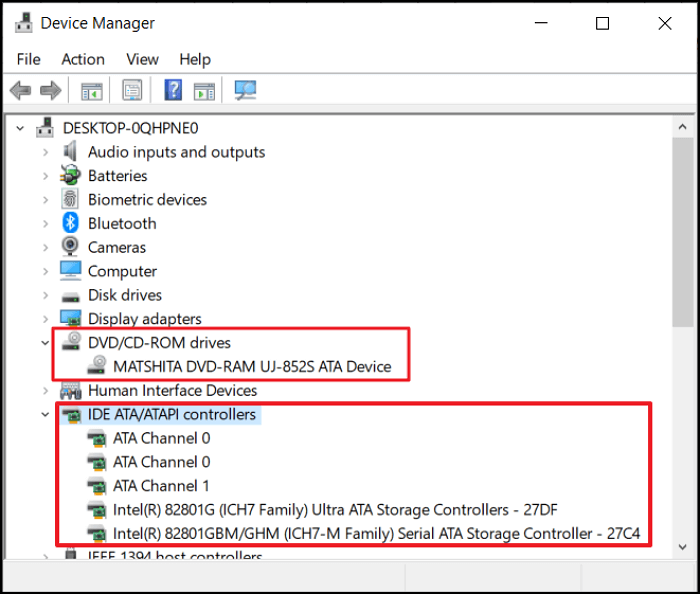Viewport: 700px width, 594px height.
Task: Expand the Biometric devices category
Action: (46, 200)
